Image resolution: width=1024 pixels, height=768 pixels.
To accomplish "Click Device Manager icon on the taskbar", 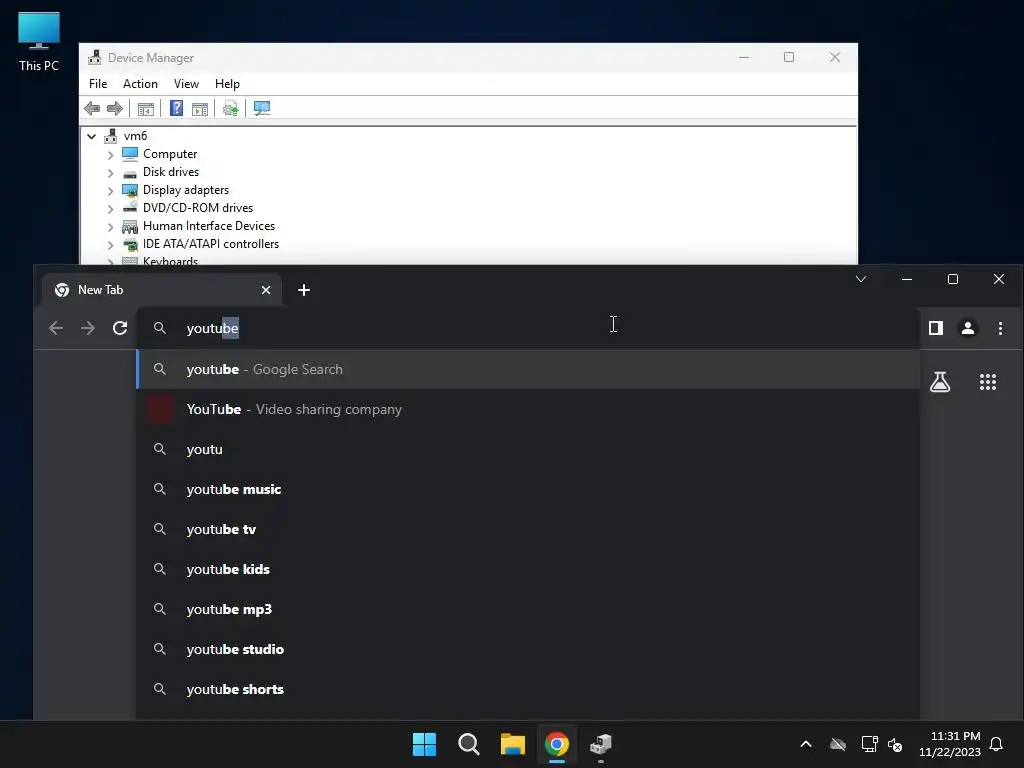I will click(x=601, y=744).
